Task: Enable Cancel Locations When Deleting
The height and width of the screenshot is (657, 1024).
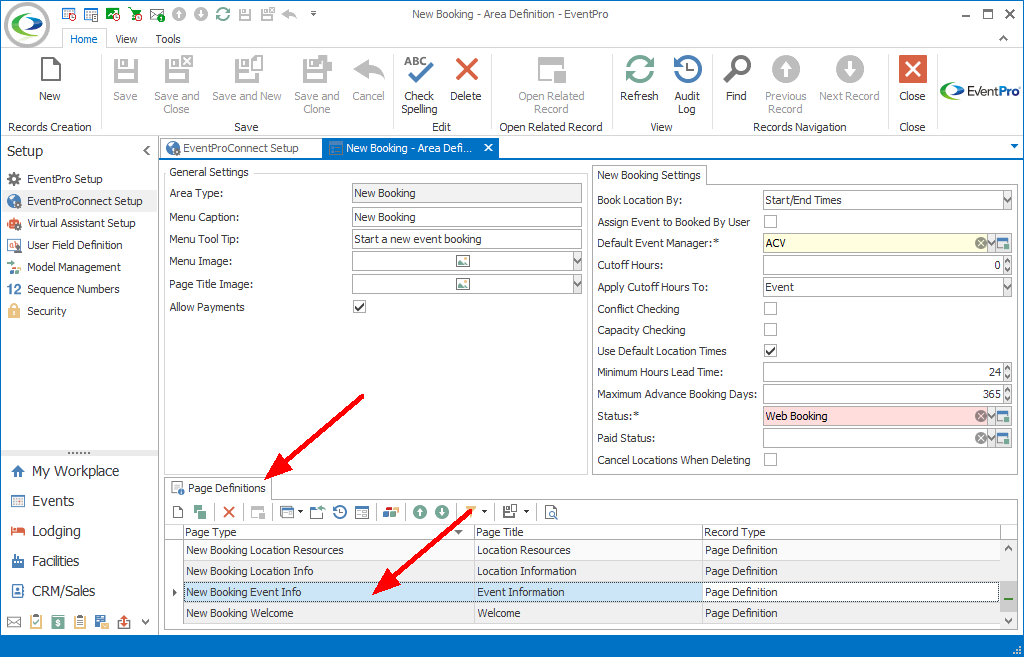Action: click(771, 460)
